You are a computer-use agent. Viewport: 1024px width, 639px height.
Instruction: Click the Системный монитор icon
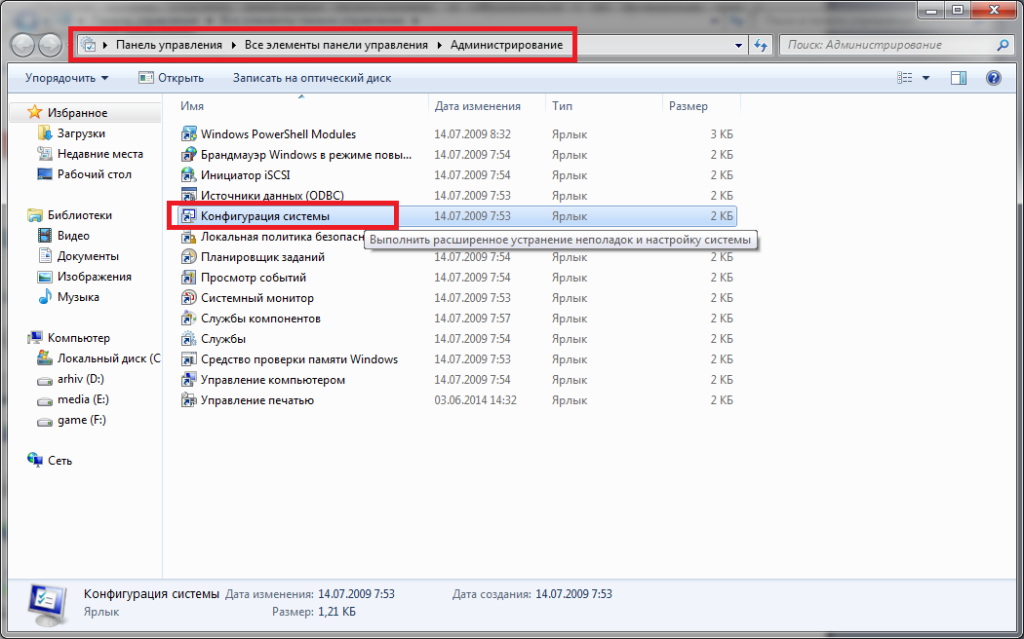pos(188,298)
